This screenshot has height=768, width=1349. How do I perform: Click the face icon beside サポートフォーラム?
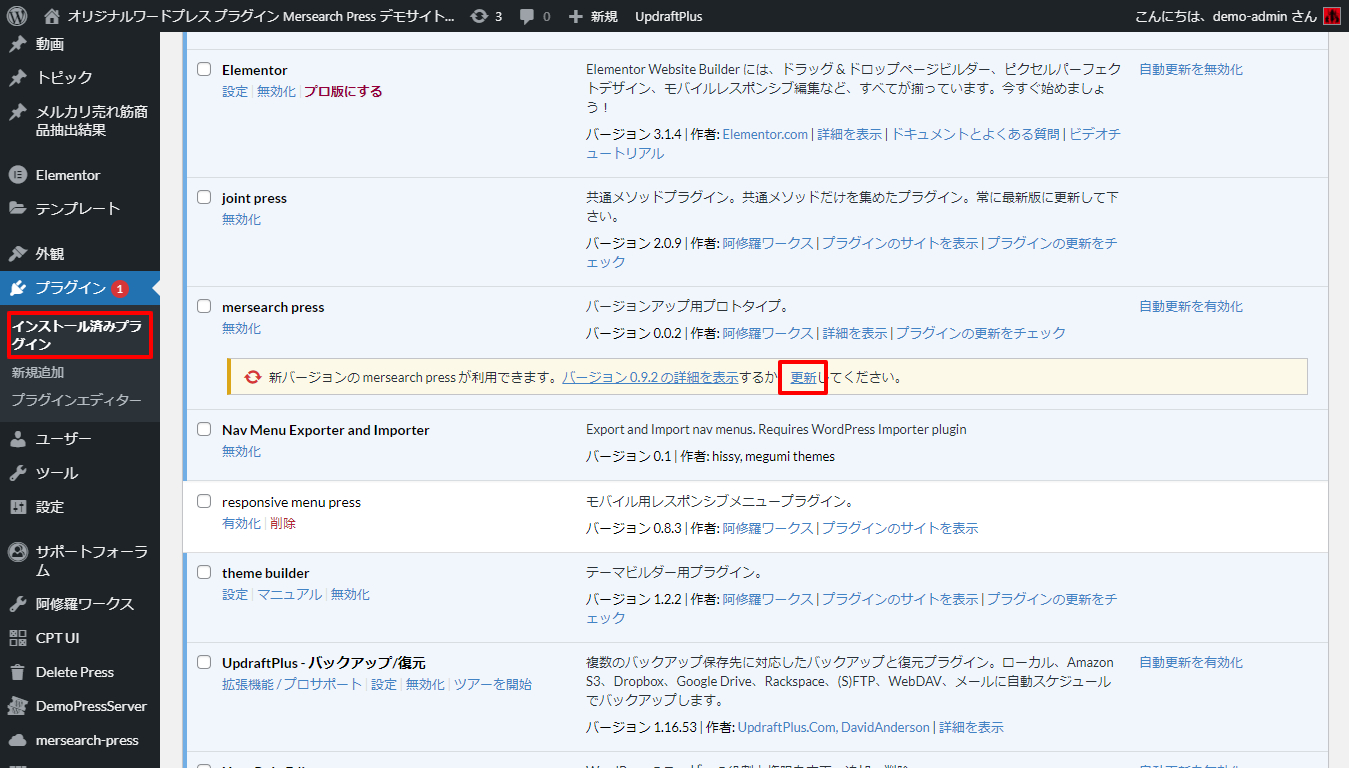point(17,552)
